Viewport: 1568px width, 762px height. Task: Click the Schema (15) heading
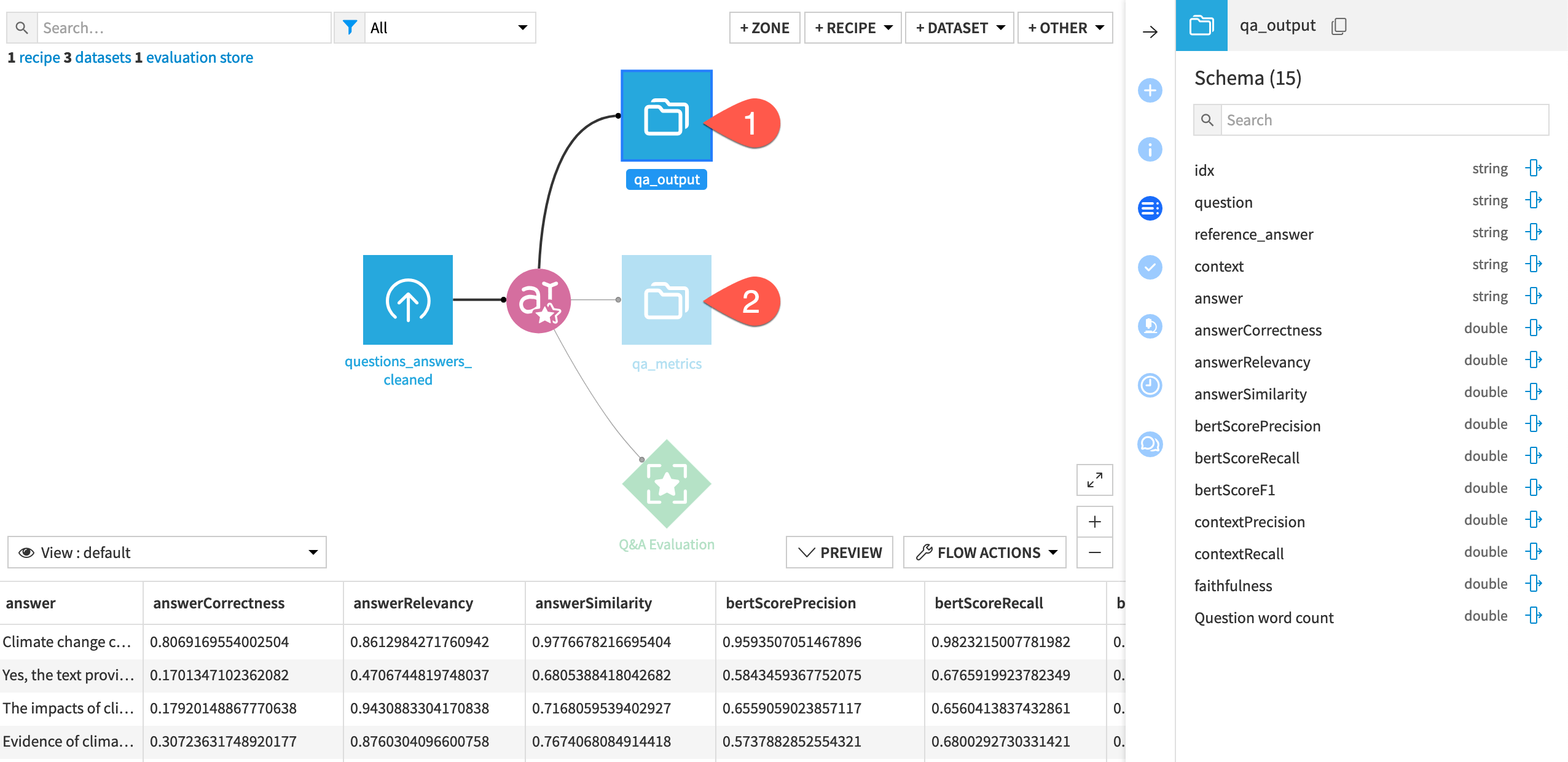pos(1248,78)
